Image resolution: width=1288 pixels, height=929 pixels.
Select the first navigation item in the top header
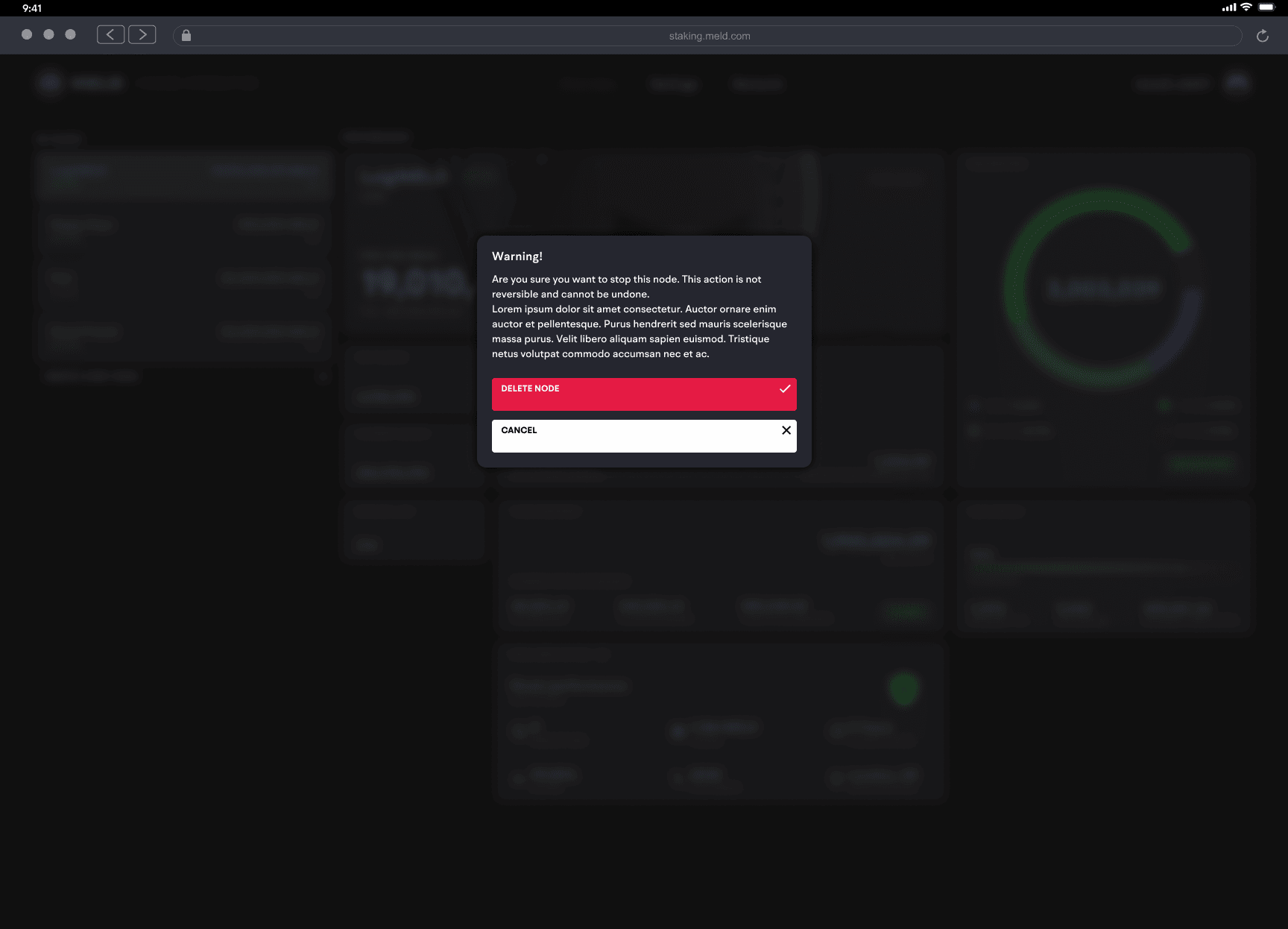pos(588,84)
